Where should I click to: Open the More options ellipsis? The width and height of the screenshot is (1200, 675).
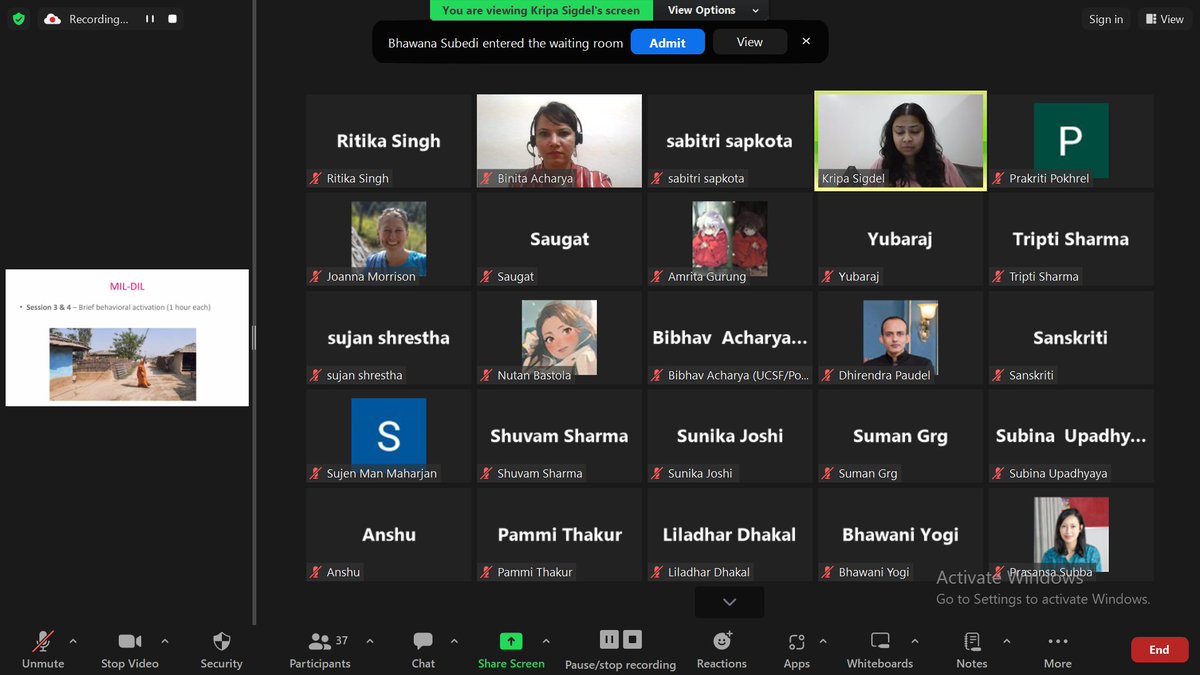[1057, 641]
